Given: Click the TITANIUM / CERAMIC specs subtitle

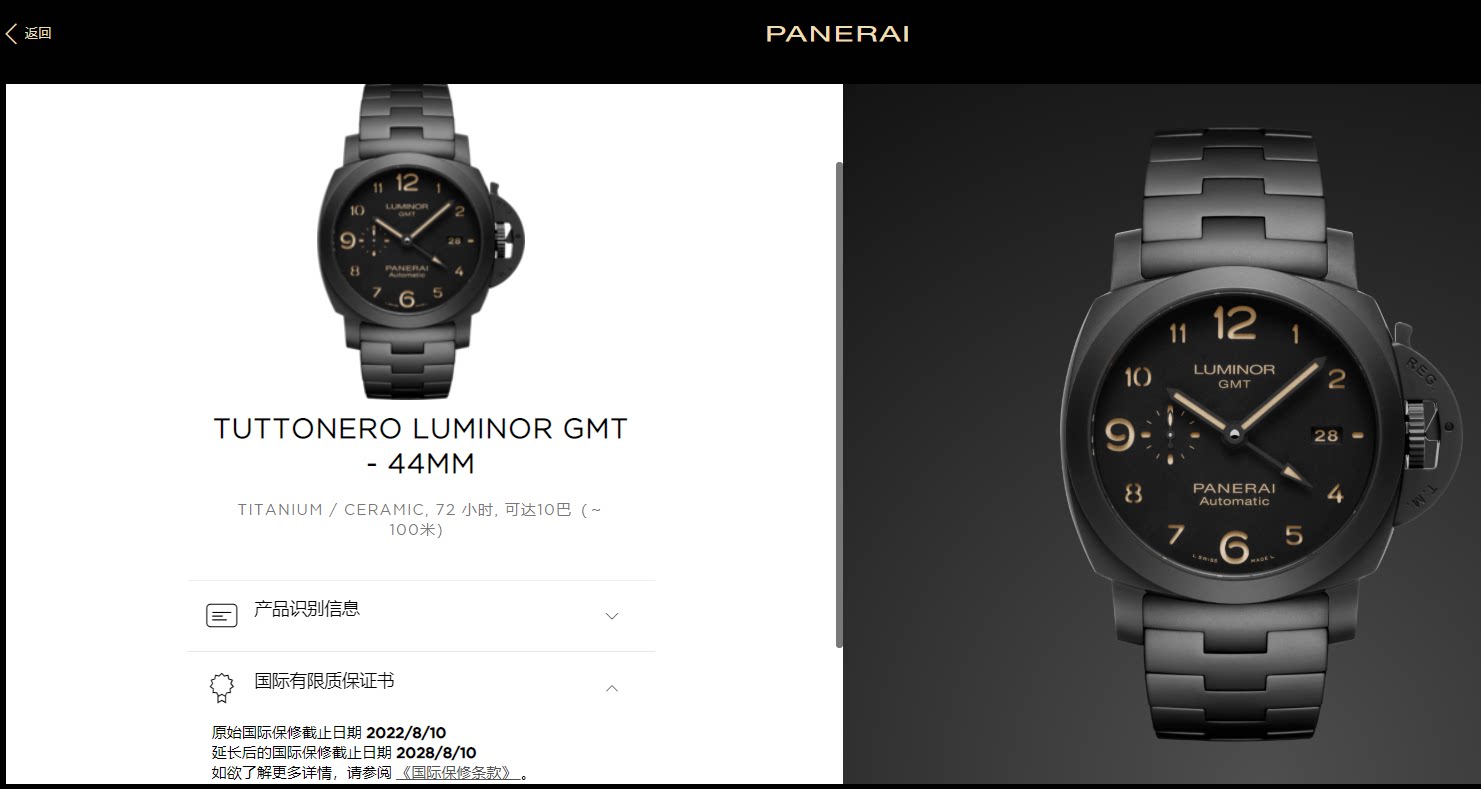Looking at the screenshot, I should tap(420, 520).
